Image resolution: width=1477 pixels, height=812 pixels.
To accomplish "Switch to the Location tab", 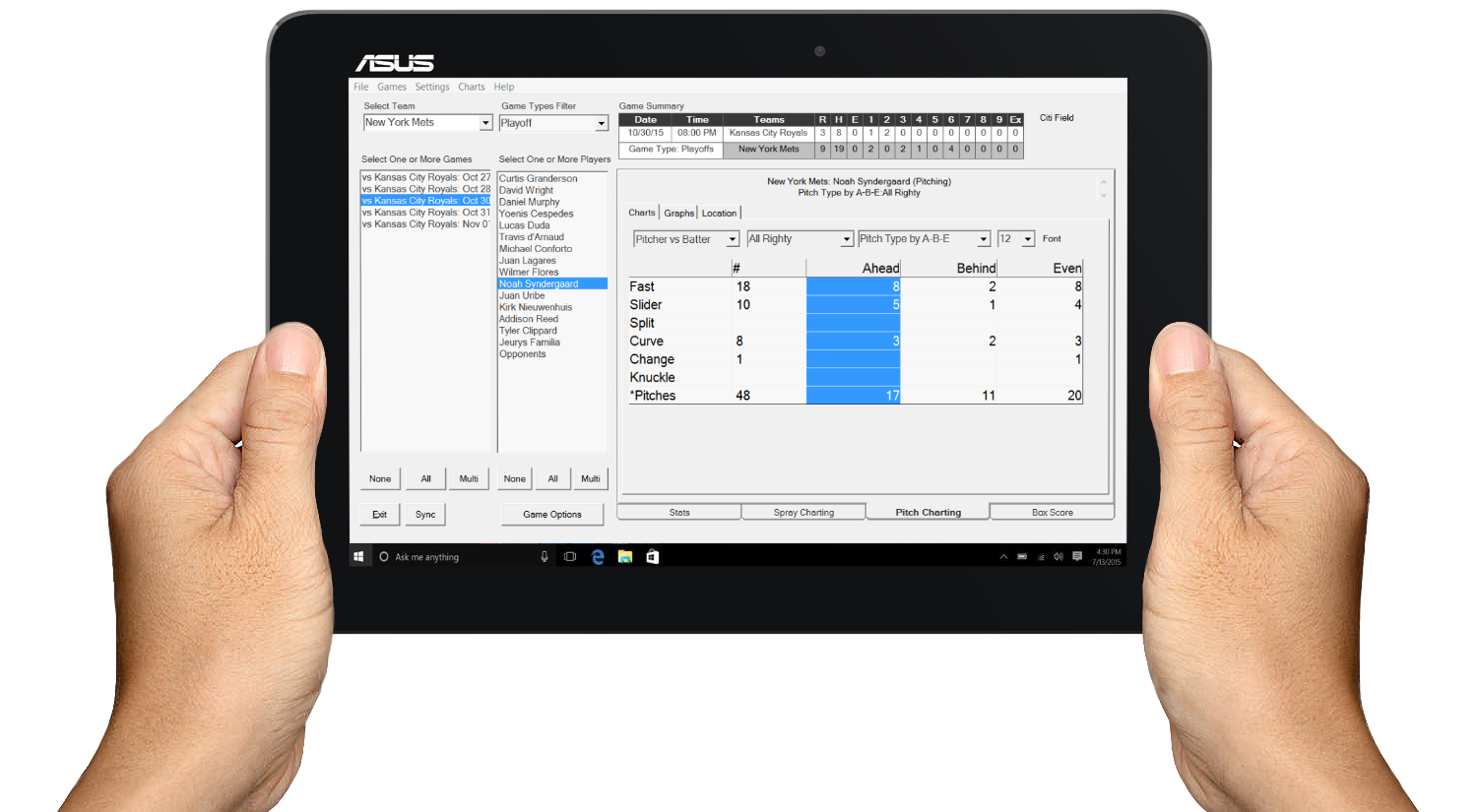I will 719,213.
